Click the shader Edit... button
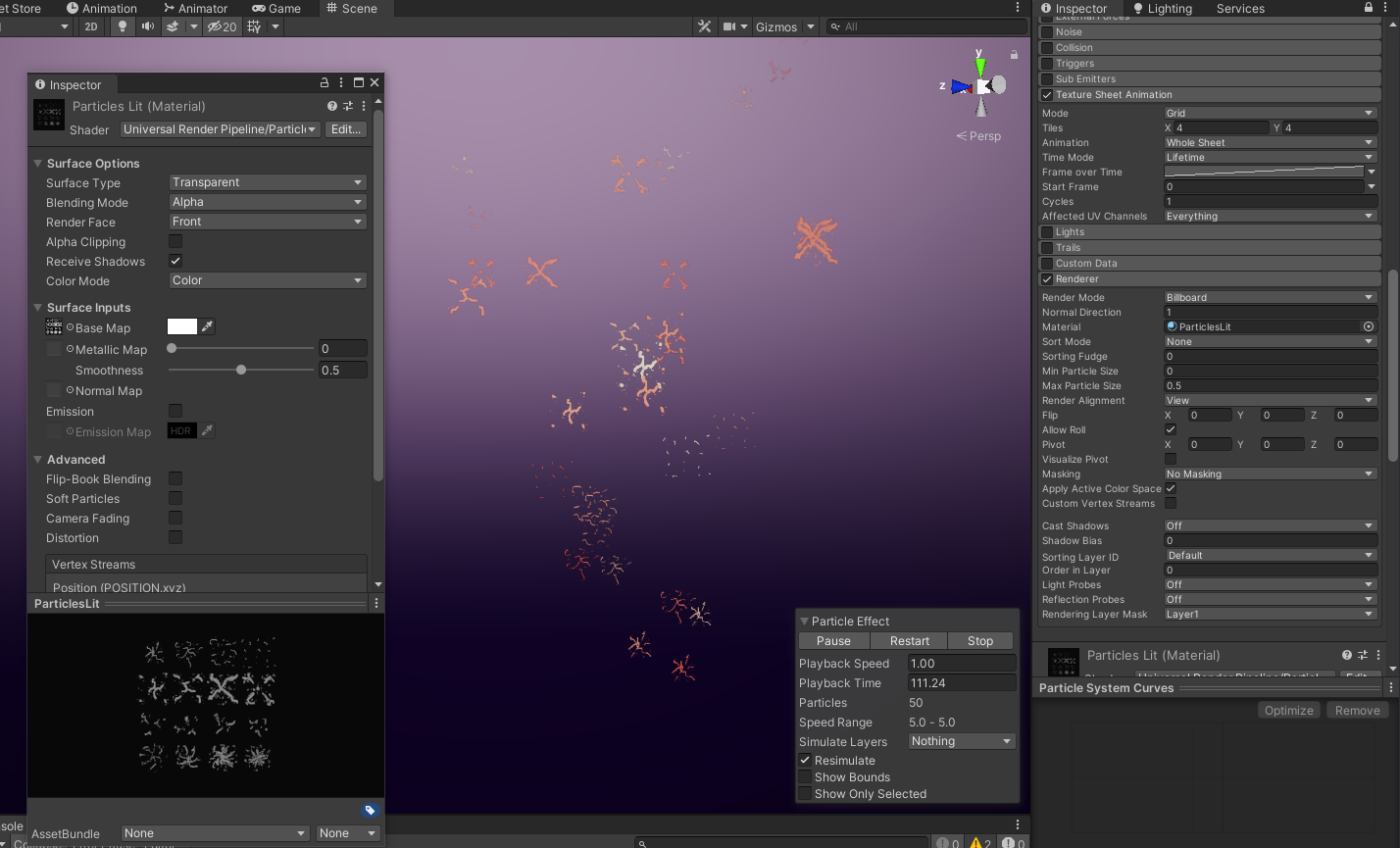 [346, 129]
